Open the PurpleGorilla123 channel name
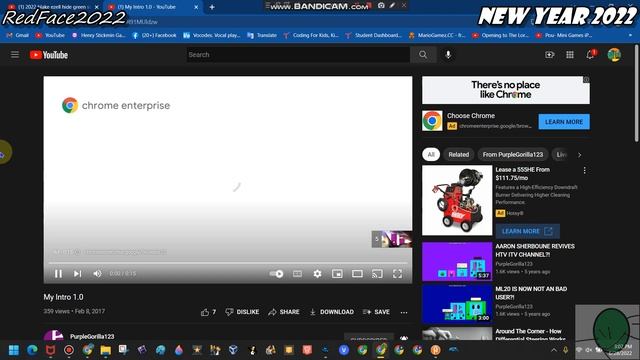Viewport: 640px width, 360px height. point(92,336)
